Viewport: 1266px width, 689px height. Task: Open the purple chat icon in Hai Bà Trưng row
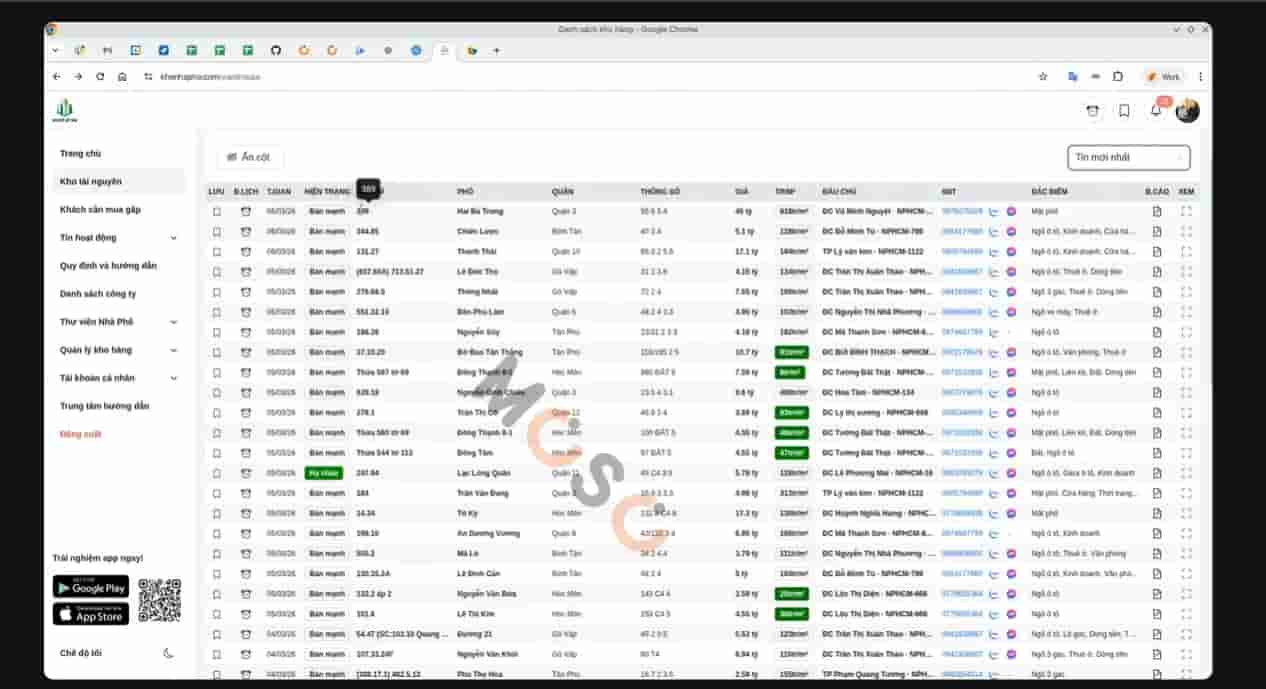tap(1011, 211)
